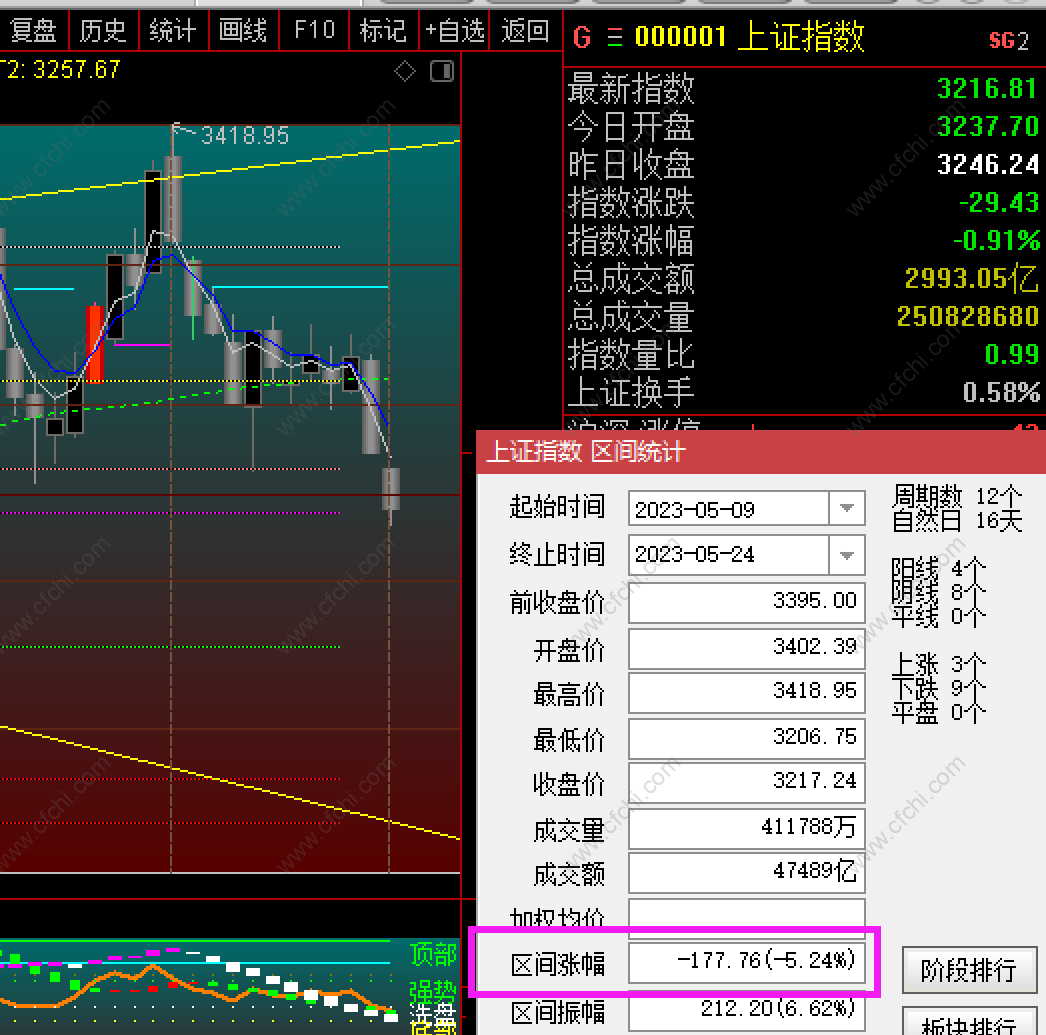Click the 阳线 4个 statistic
The width and height of the screenshot is (1046, 1035).
pyautogui.click(x=939, y=569)
